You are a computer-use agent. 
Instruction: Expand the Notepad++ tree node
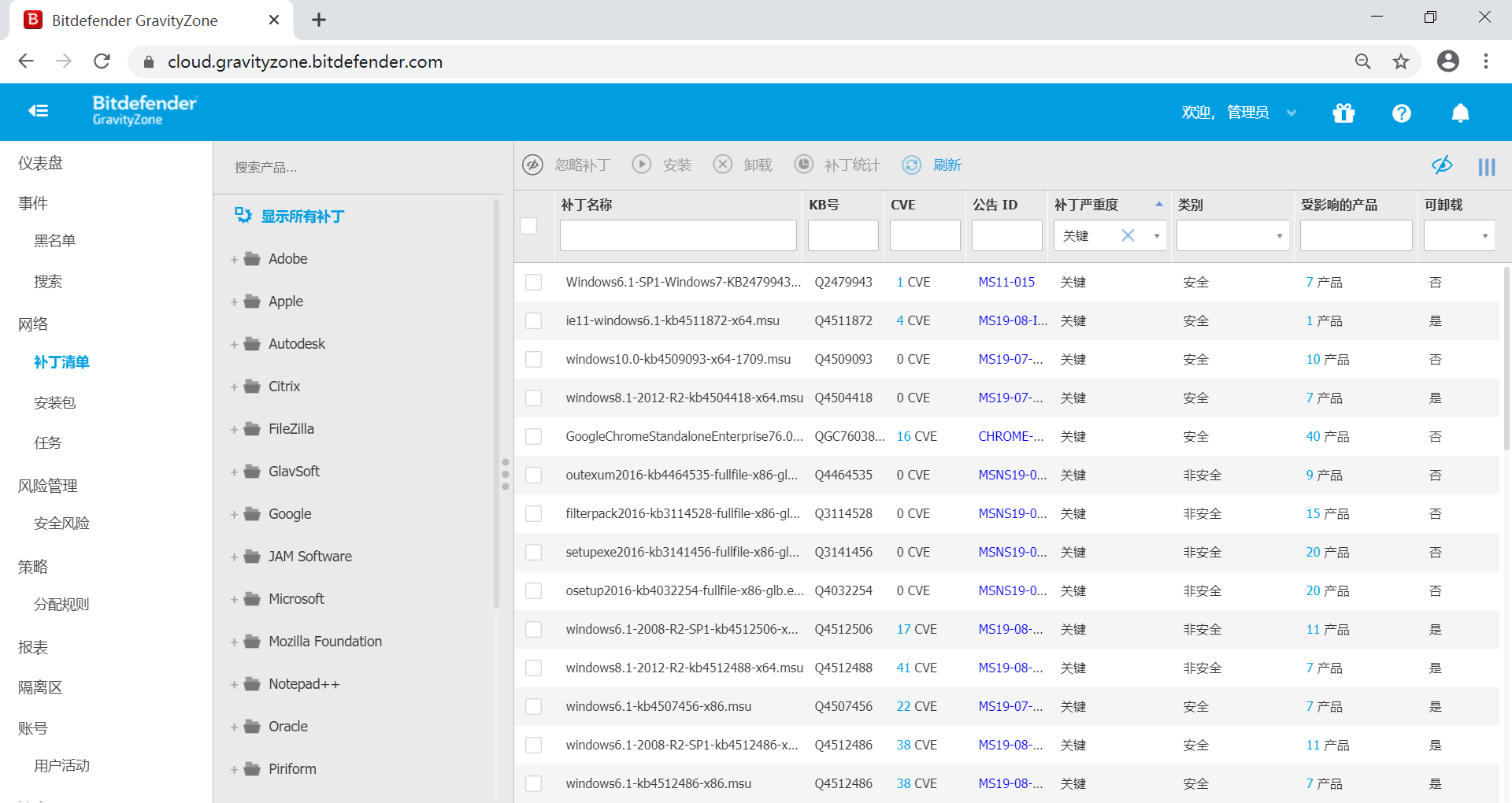pyautogui.click(x=234, y=685)
